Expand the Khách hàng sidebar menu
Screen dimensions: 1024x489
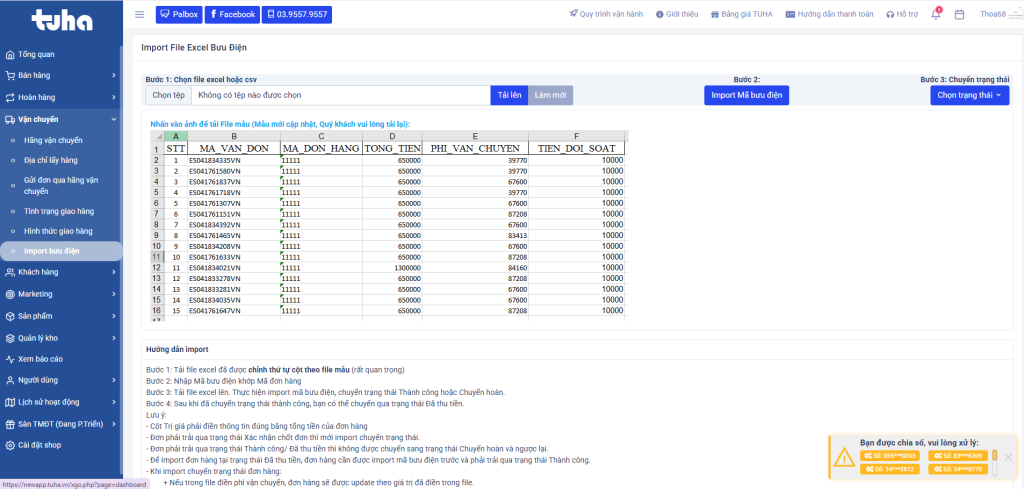60,272
